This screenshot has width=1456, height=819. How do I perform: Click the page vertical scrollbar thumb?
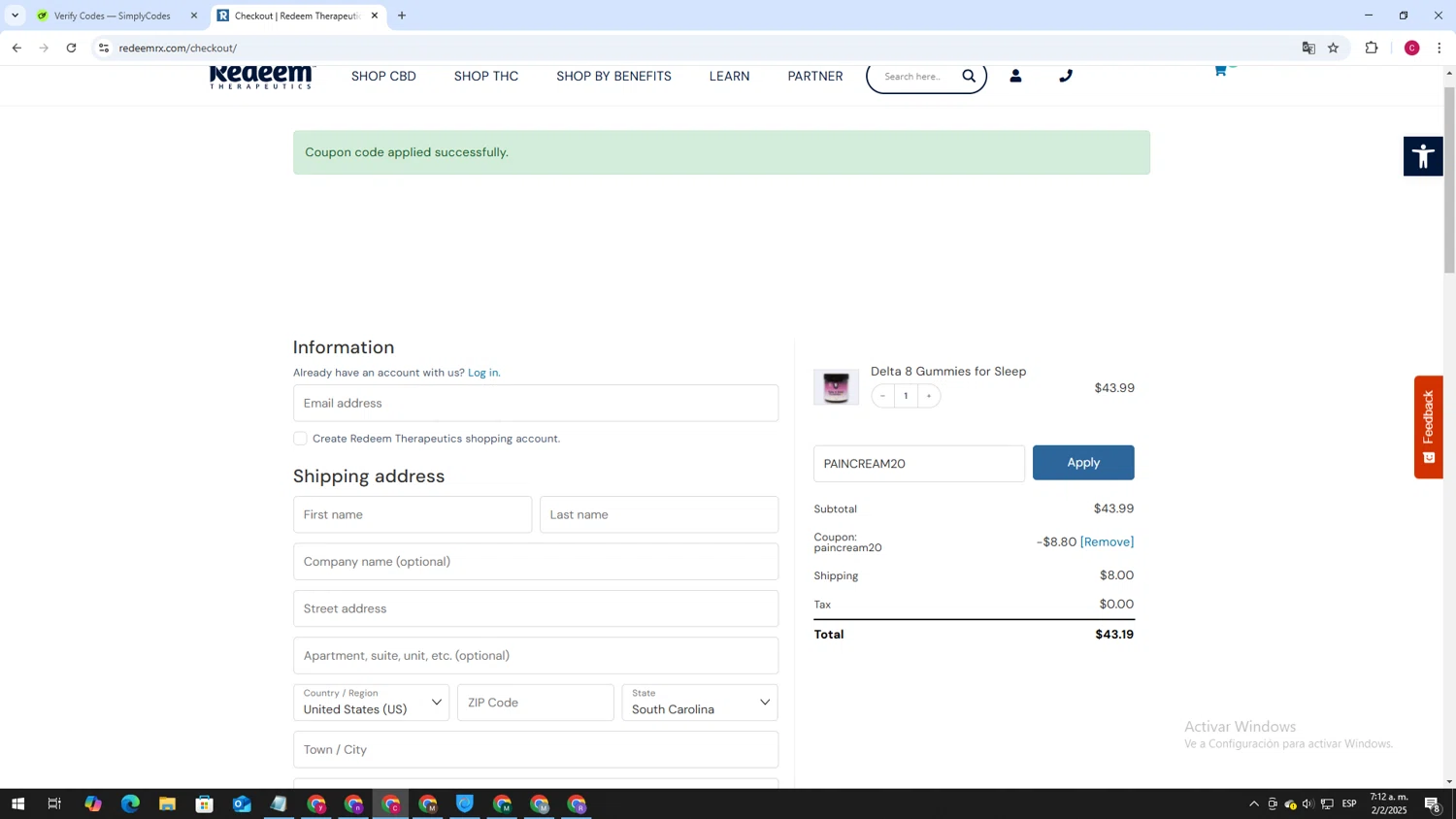[x=1449, y=180]
